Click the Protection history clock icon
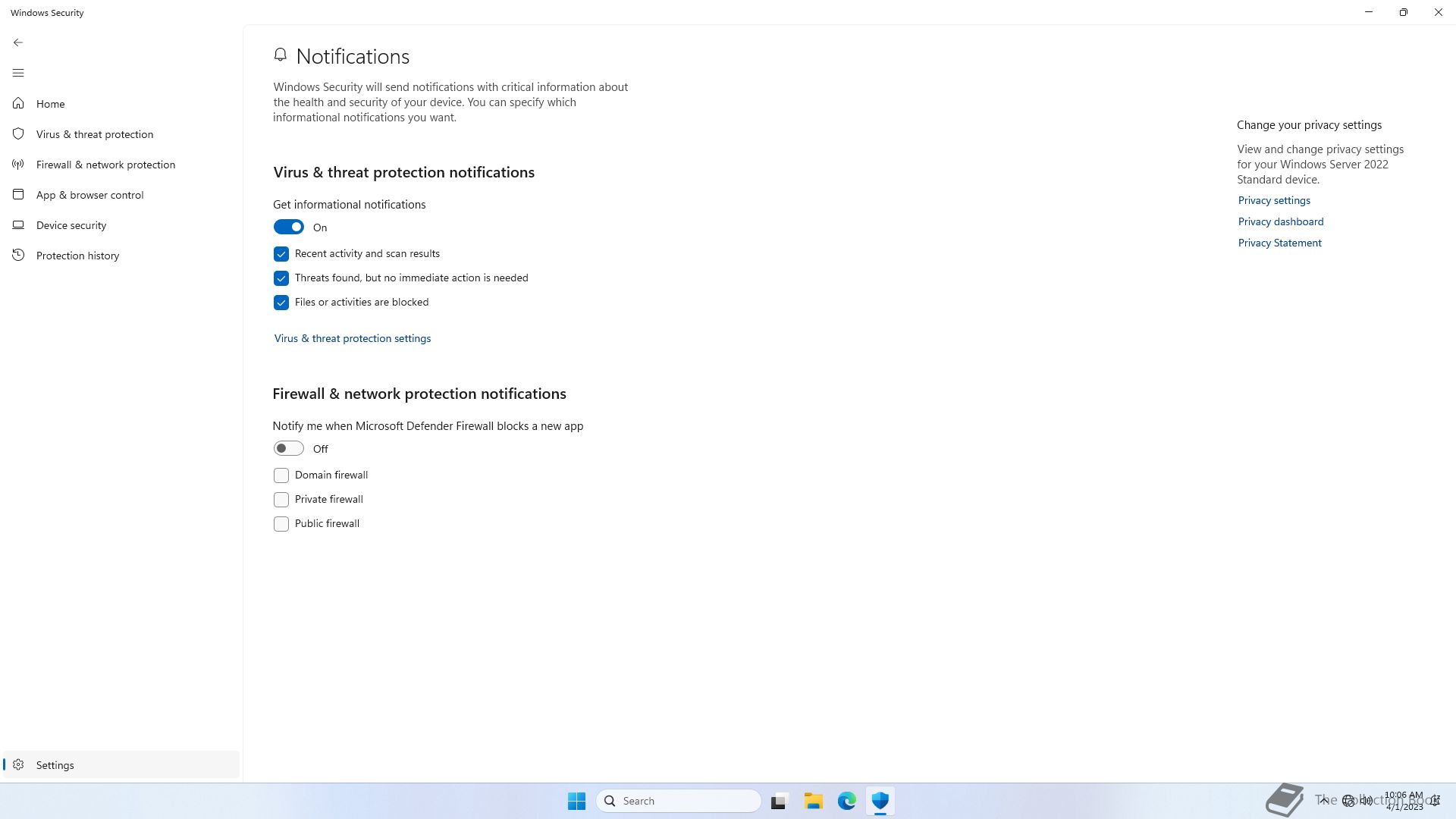 [18, 255]
